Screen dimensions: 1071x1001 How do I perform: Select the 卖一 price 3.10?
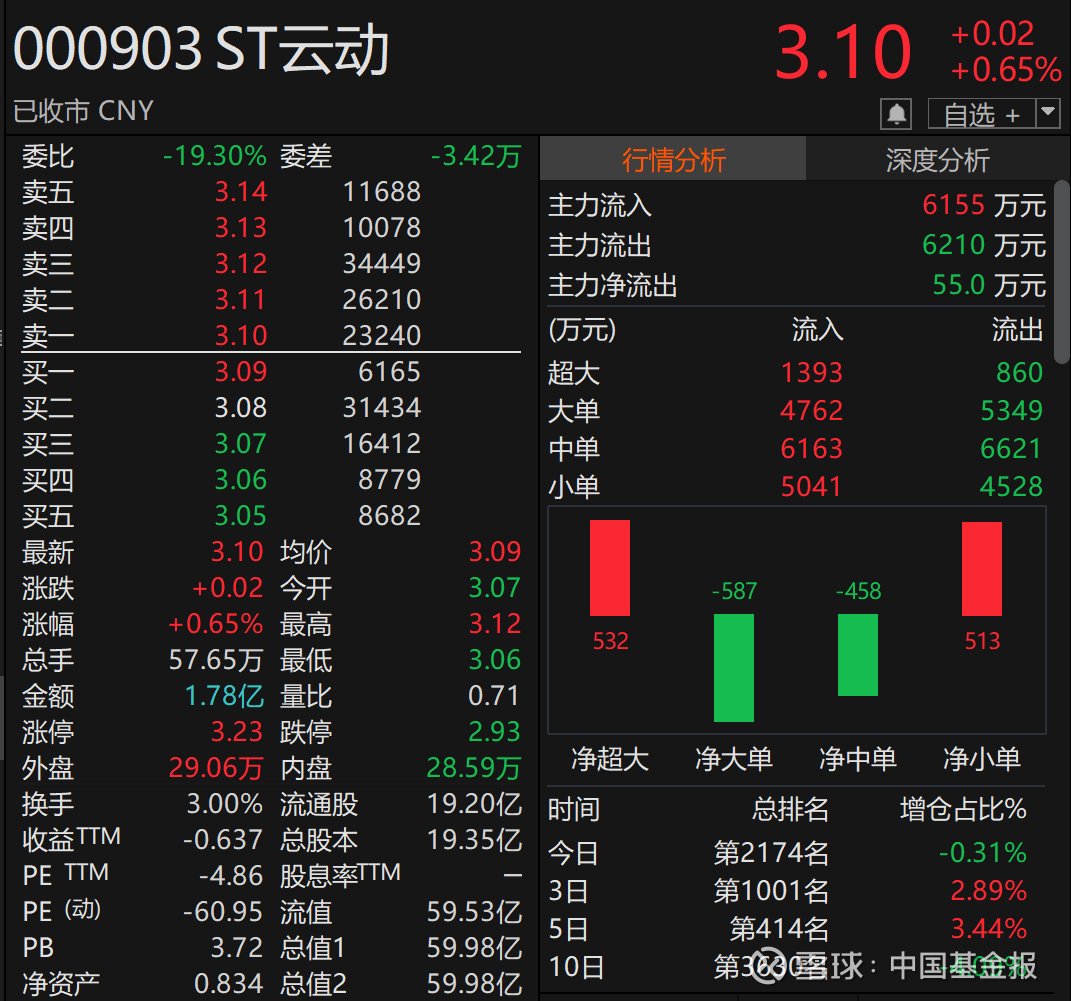click(240, 335)
